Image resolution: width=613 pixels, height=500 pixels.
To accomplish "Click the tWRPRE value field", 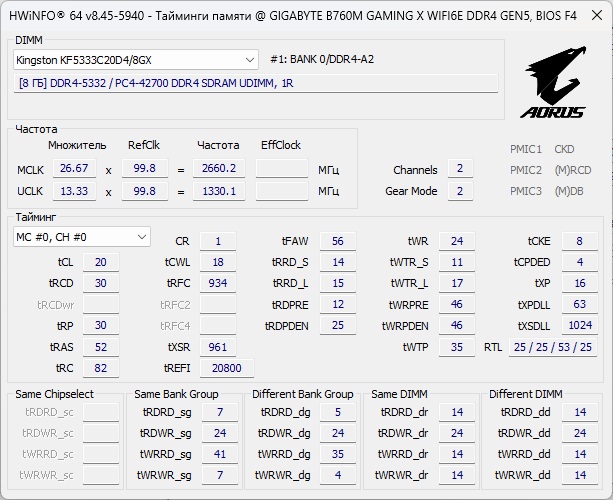I will [x=457, y=305].
